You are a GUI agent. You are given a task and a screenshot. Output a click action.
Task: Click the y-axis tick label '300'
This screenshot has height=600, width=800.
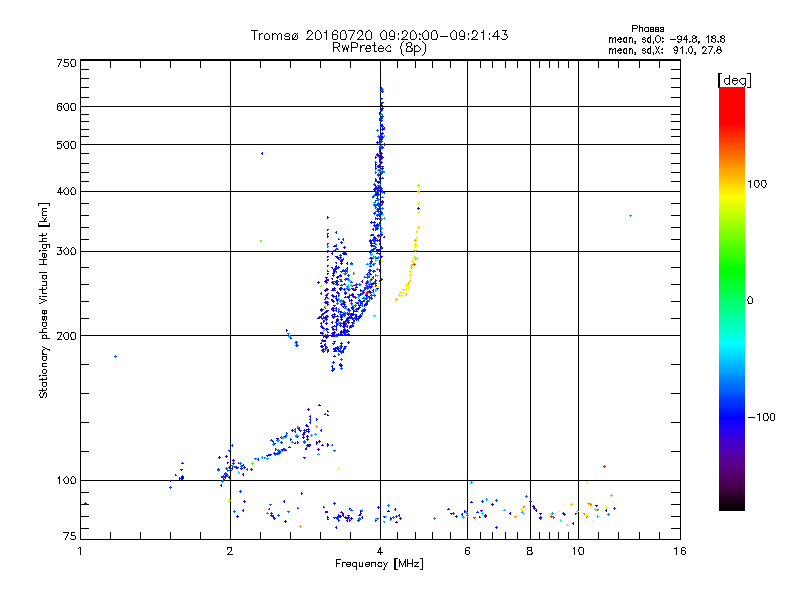[x=66, y=252]
